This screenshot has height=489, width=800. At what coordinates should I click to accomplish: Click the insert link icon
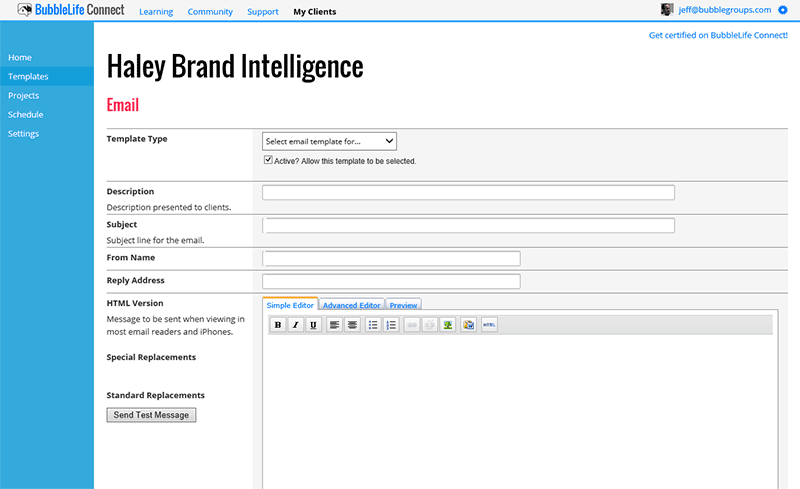click(x=412, y=325)
